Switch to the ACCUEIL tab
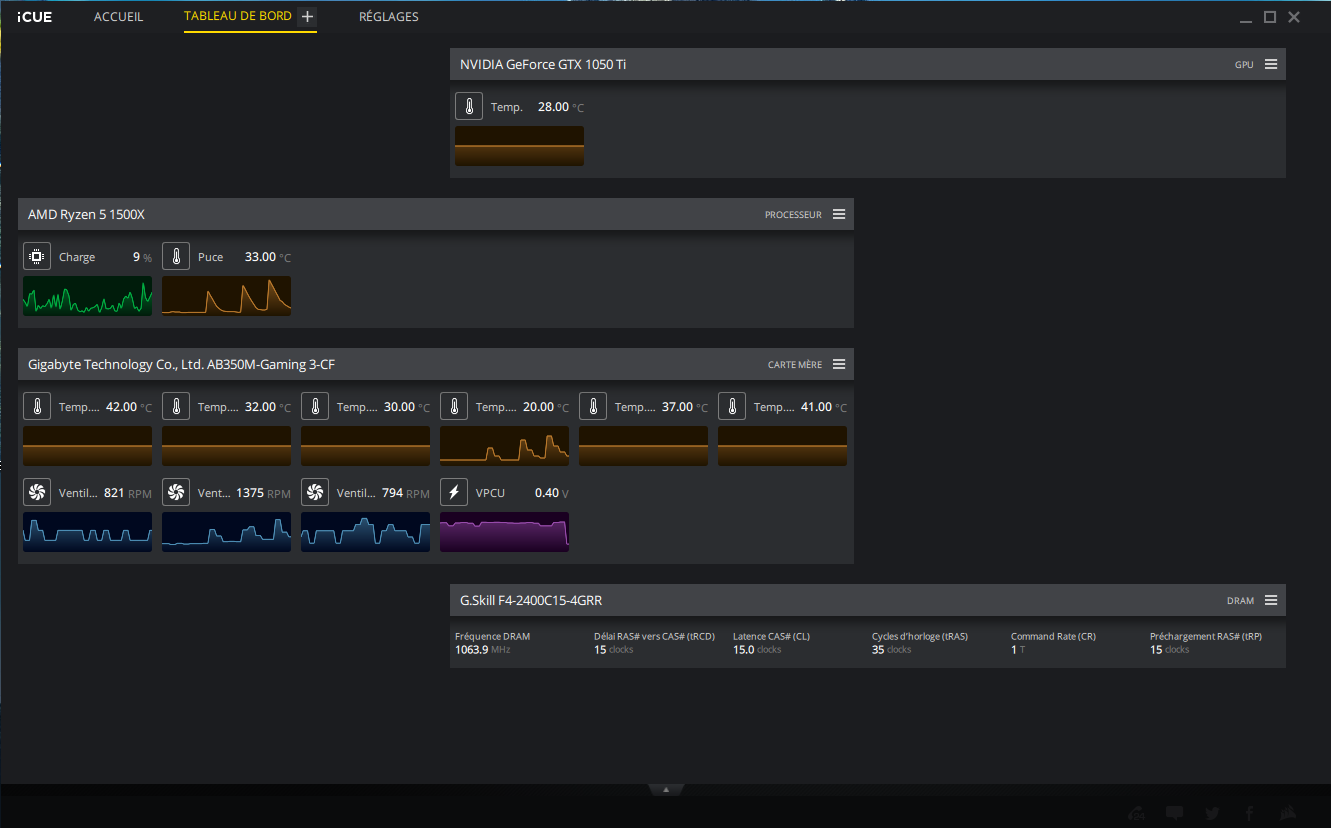The width and height of the screenshot is (1331, 828). (118, 17)
